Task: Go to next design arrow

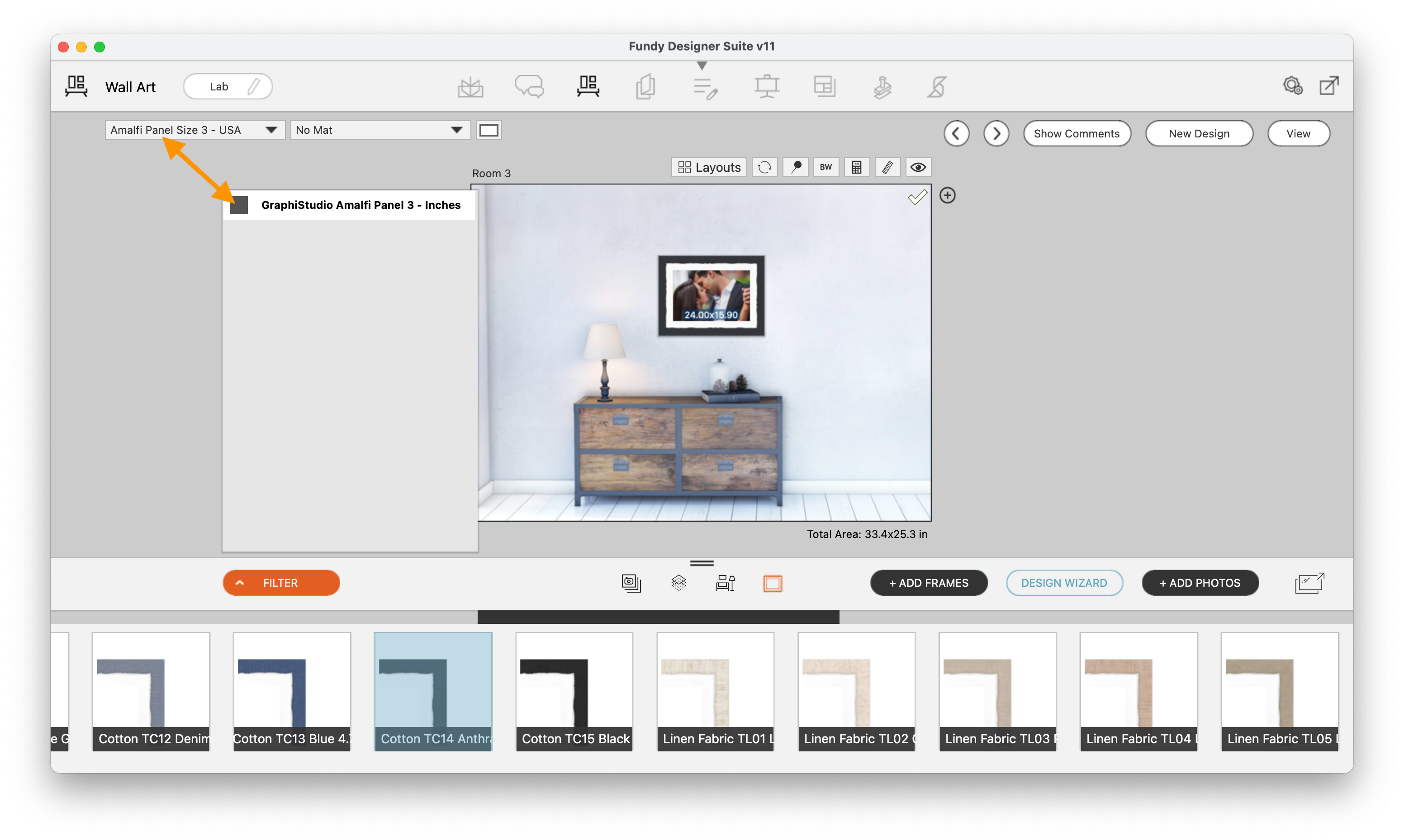Action: pyautogui.click(x=996, y=133)
